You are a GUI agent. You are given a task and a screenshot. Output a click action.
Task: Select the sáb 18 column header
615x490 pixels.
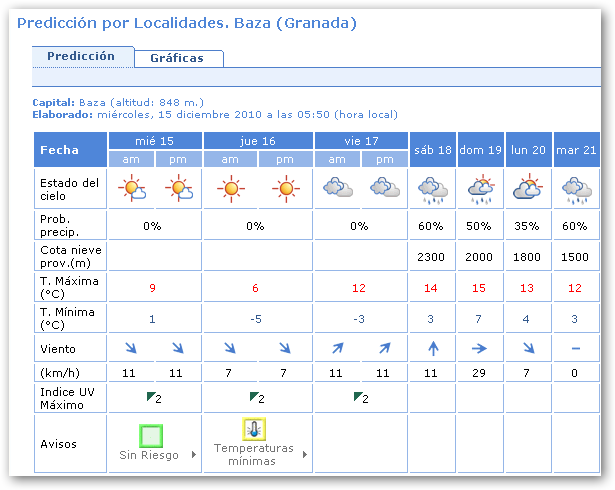[432, 150]
